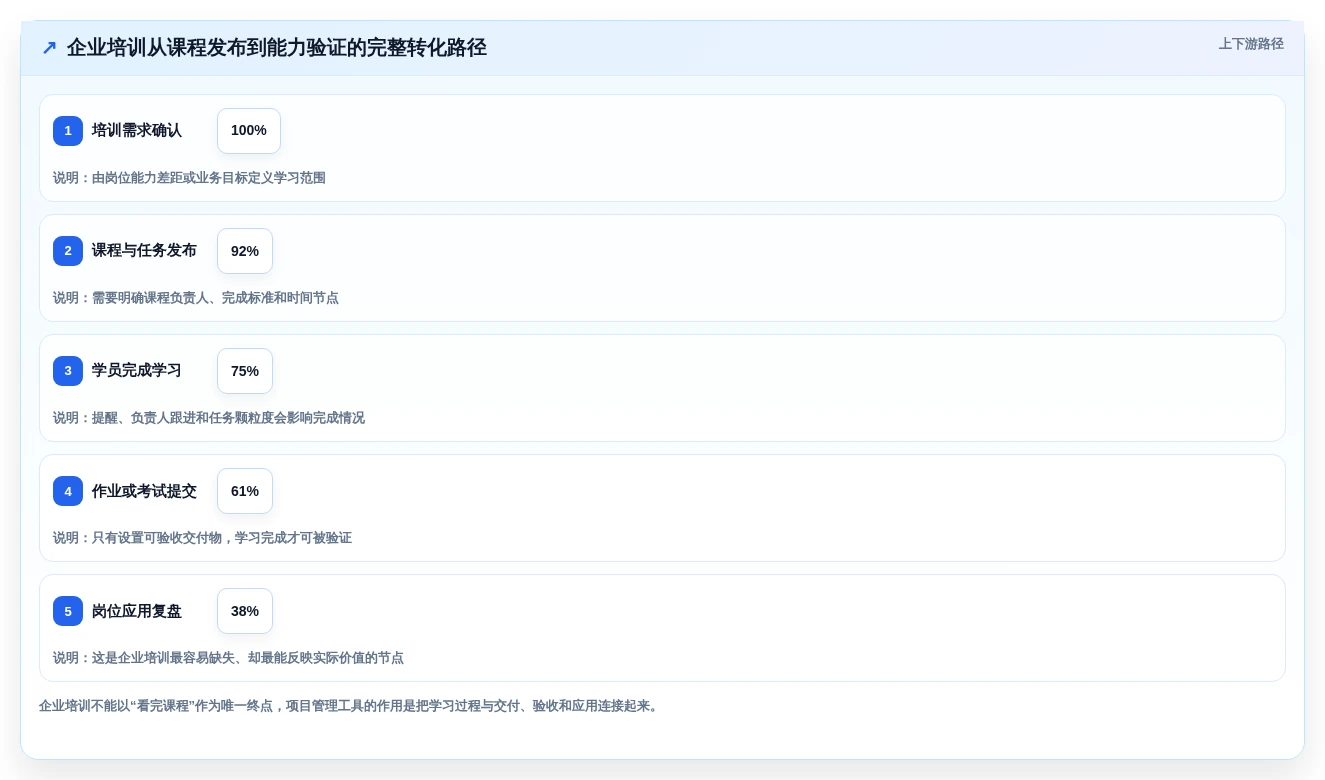Click the step 2 number badge
The height and width of the screenshot is (780, 1325).
click(68, 251)
